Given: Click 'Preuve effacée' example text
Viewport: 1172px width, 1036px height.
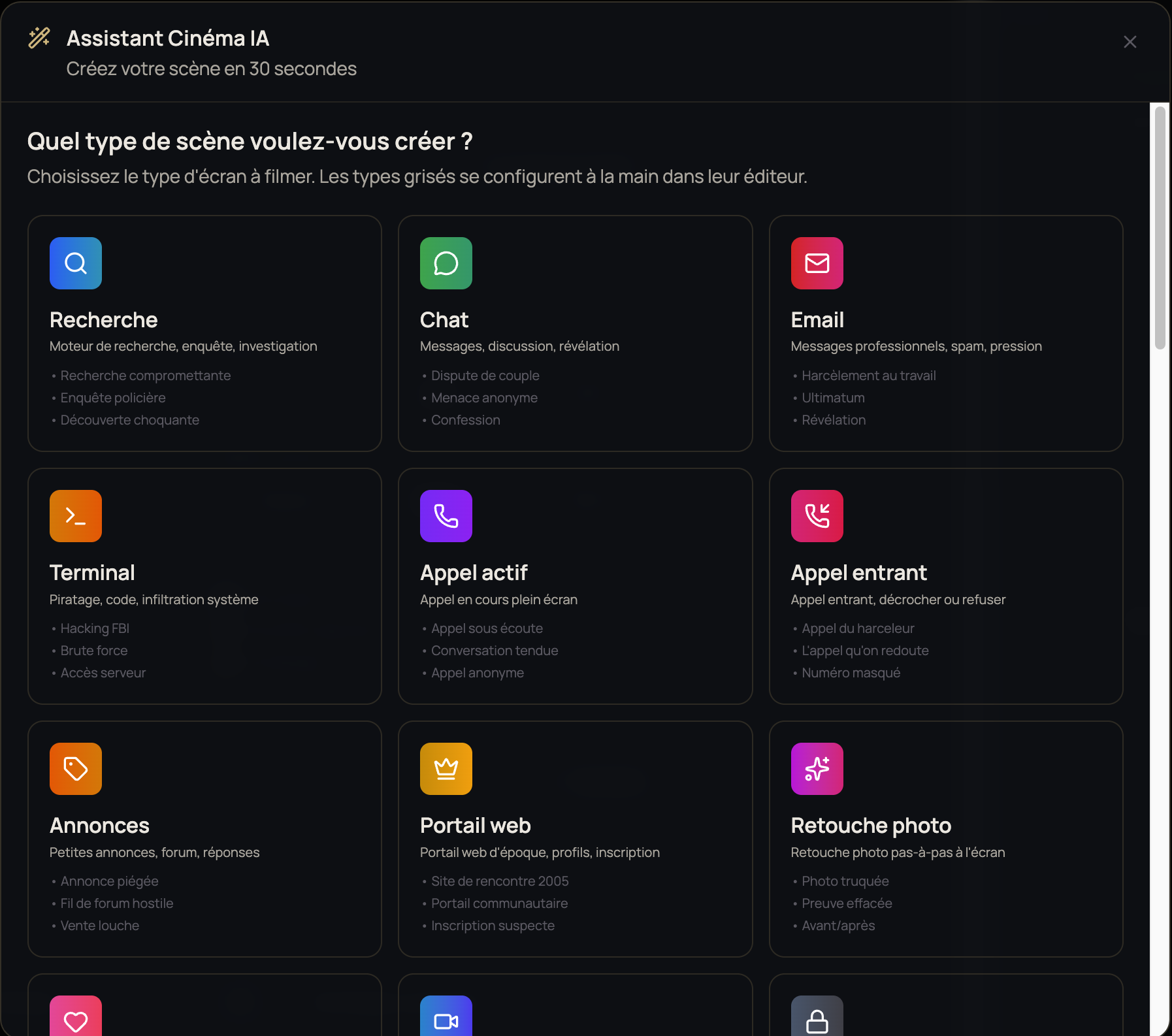Looking at the screenshot, I should point(847,903).
